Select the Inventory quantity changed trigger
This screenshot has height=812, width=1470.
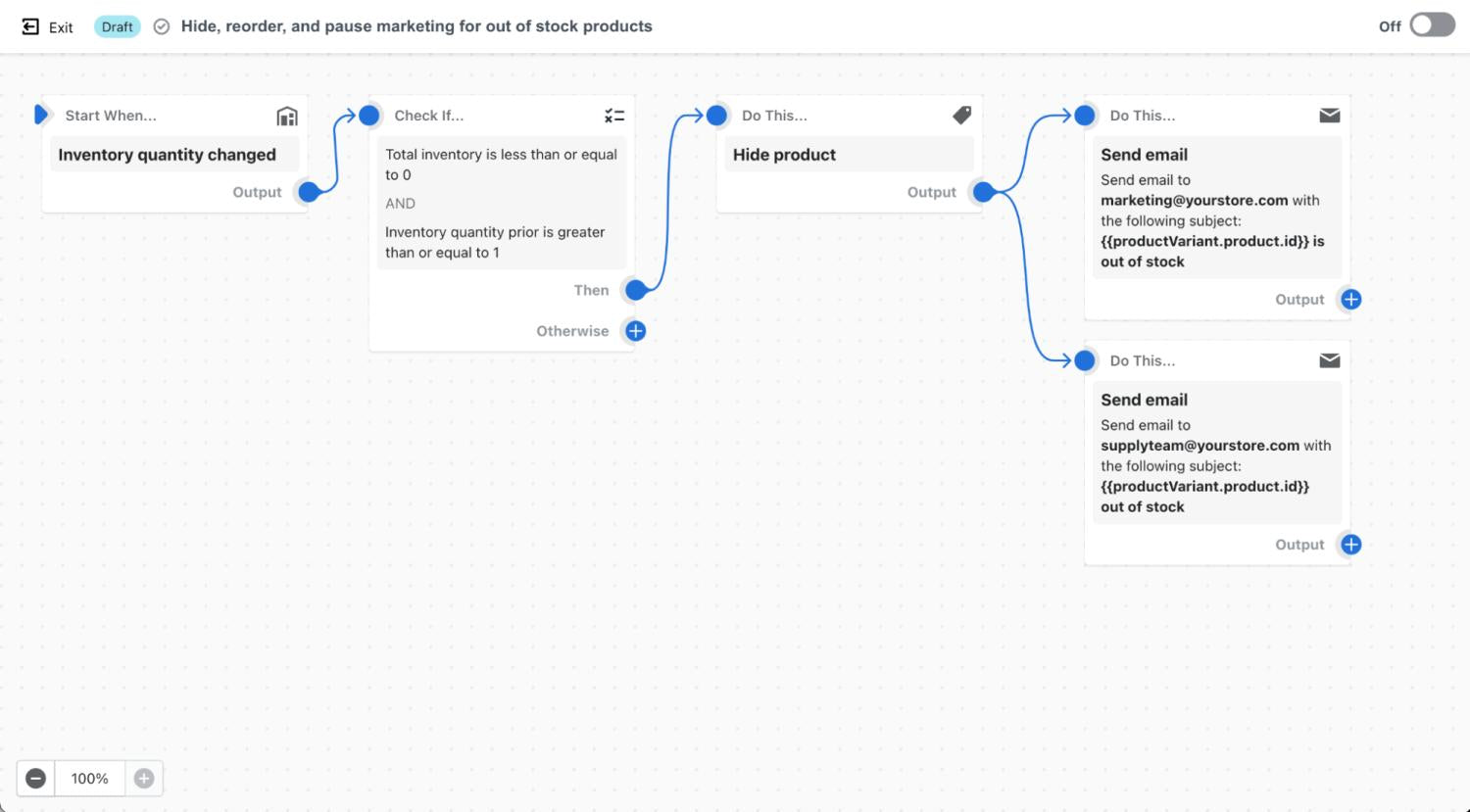[168, 155]
